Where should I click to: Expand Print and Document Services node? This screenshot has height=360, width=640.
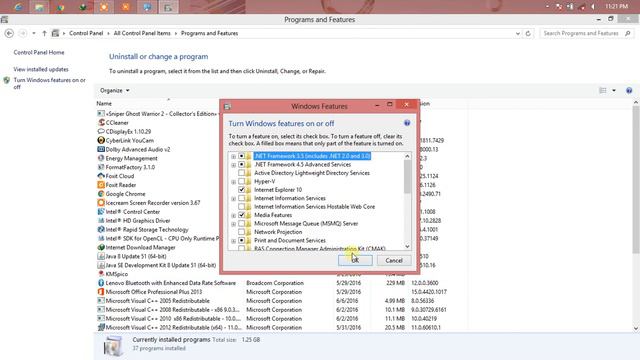[233, 241]
